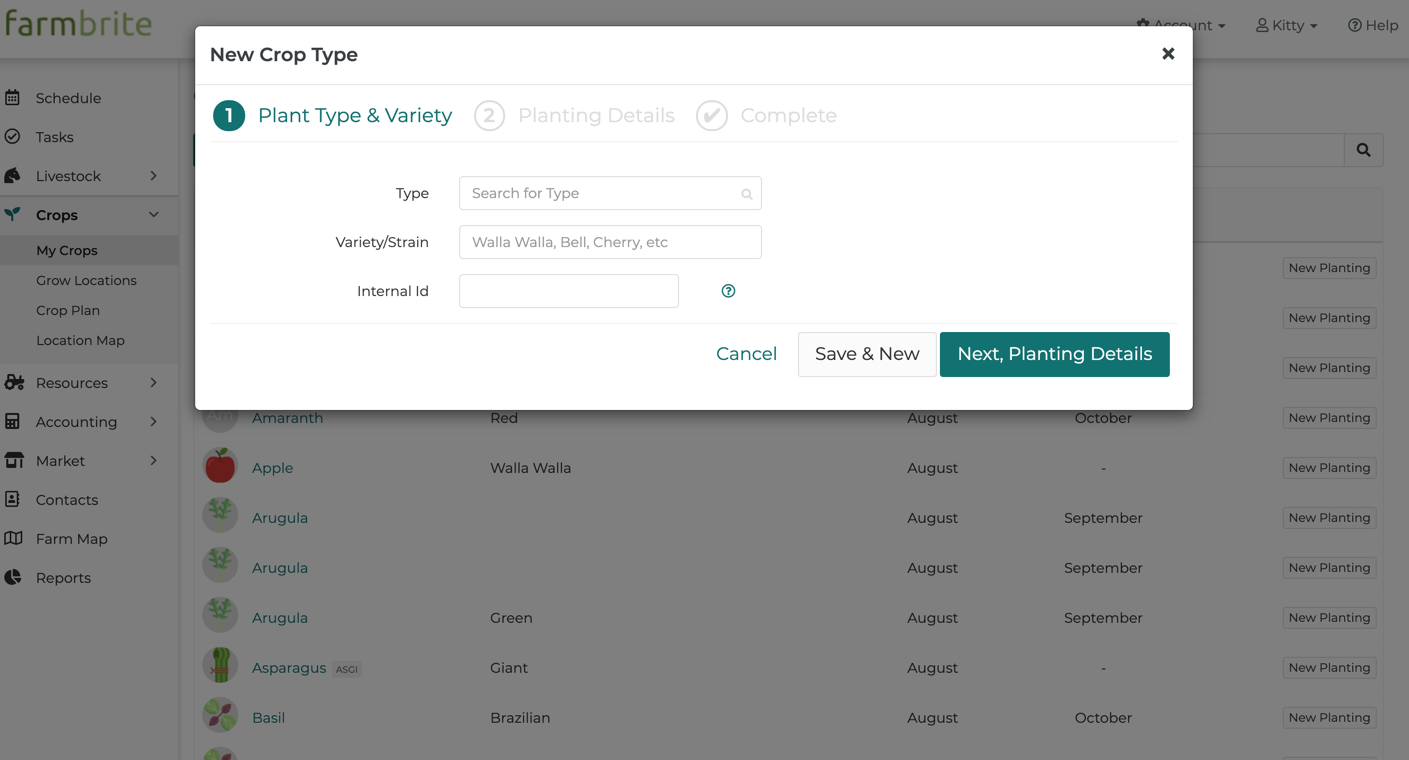
Task: Open the Account dropdown menu
Action: tap(1181, 25)
